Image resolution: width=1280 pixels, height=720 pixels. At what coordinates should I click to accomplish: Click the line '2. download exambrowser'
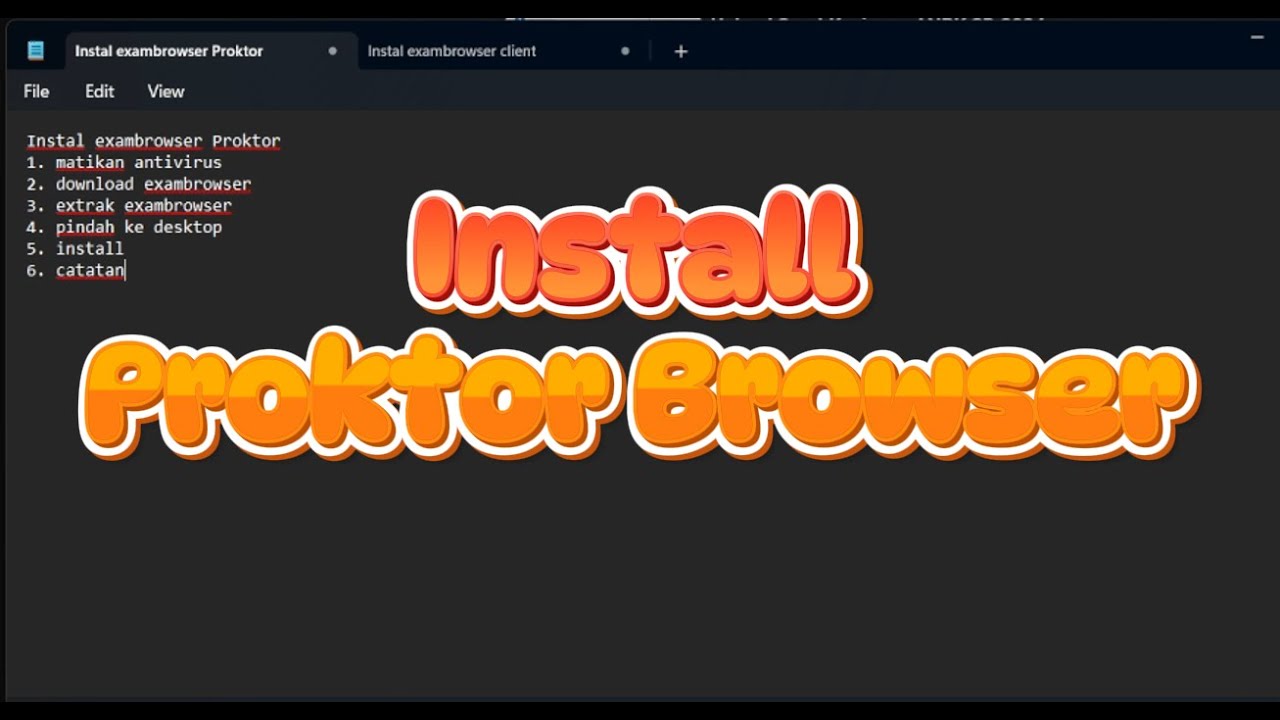pyautogui.click(x=139, y=184)
